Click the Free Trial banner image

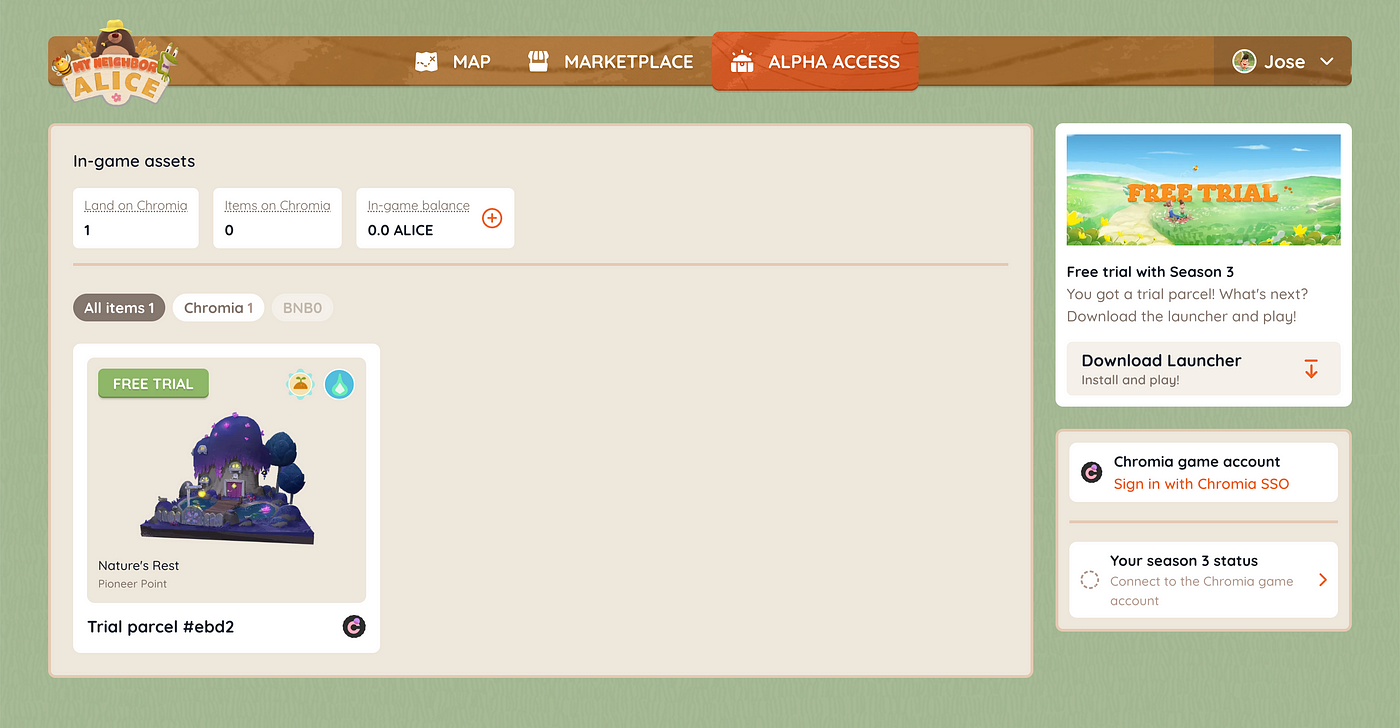[1203, 190]
